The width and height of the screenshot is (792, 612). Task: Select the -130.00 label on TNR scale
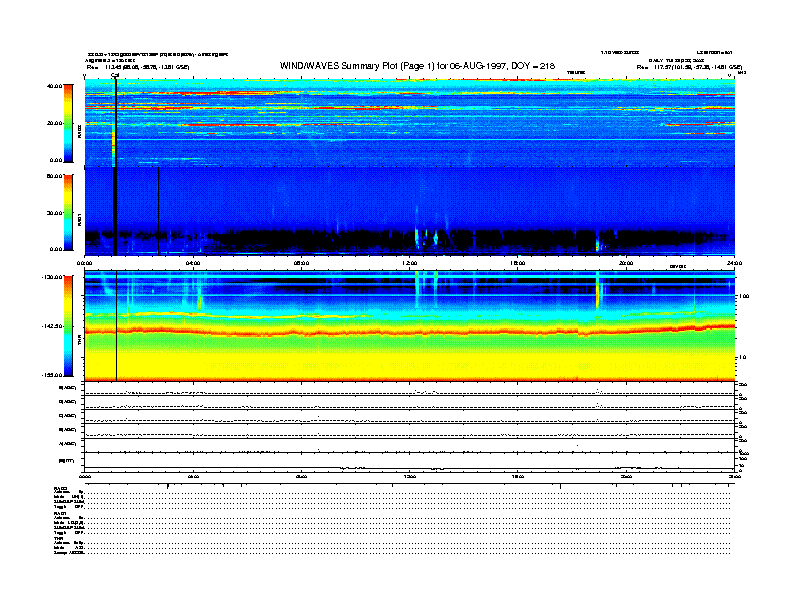tap(53, 277)
